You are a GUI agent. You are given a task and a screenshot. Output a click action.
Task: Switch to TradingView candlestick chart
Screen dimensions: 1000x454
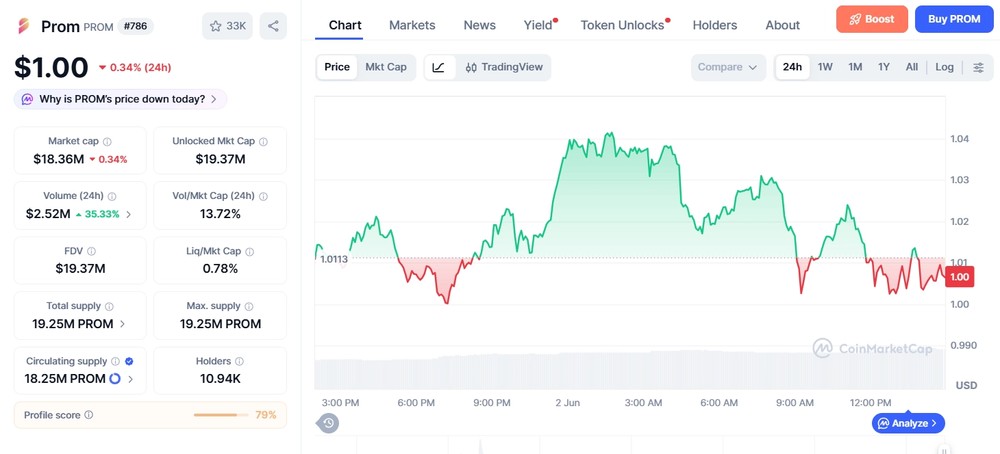pyautogui.click(x=504, y=67)
